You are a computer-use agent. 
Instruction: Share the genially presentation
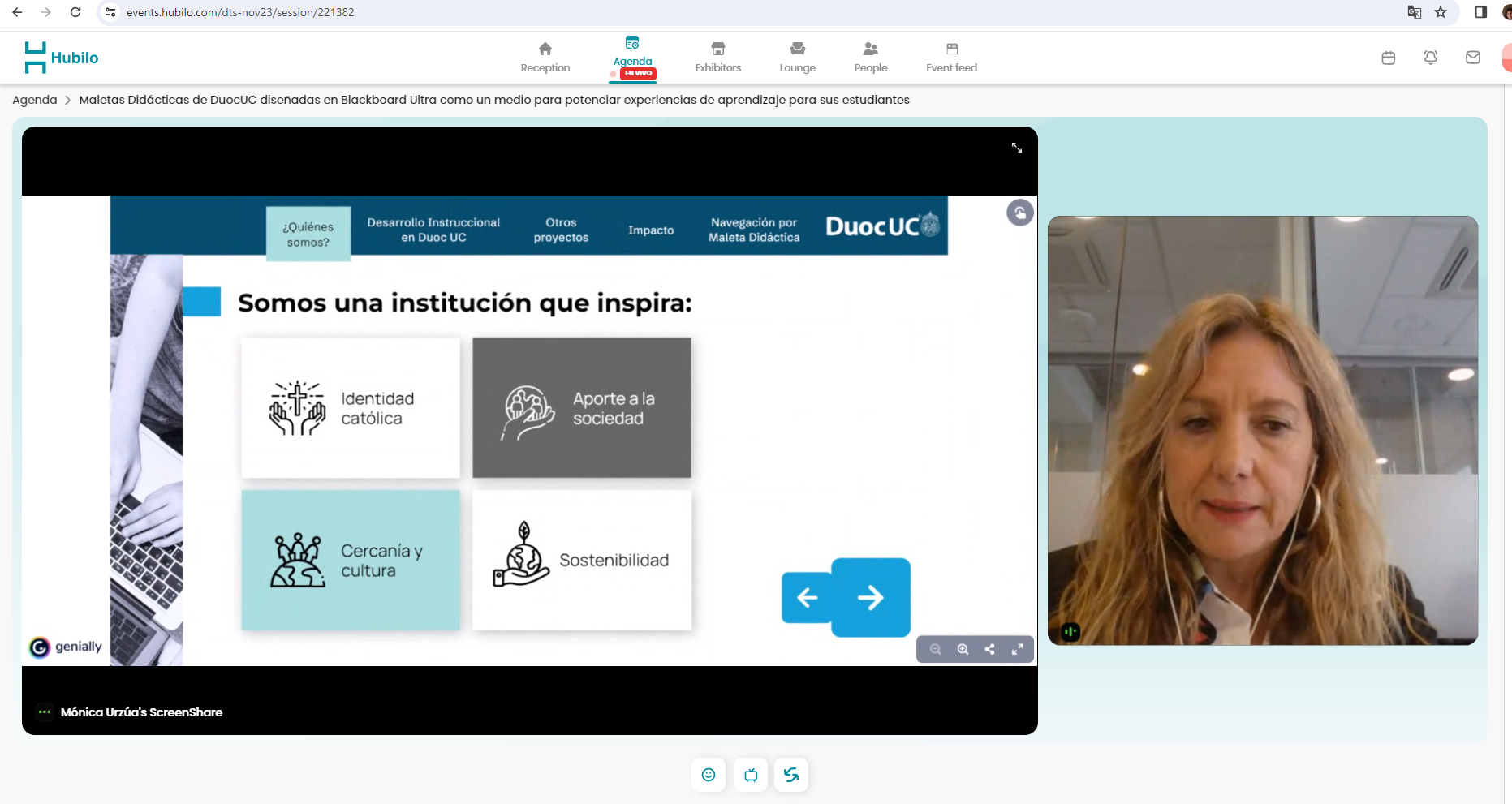click(989, 649)
